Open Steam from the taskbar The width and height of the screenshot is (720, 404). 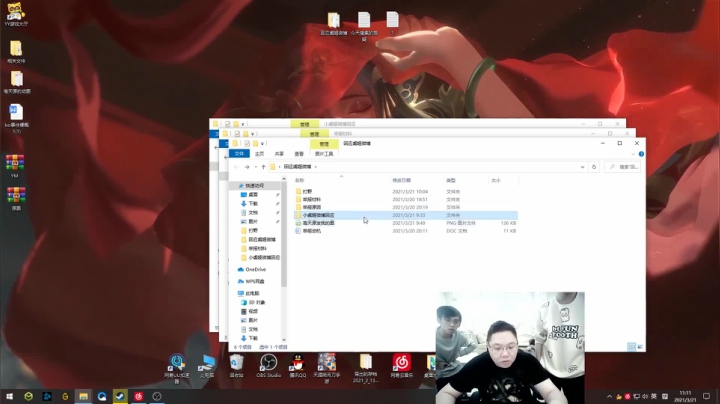(x=120, y=396)
